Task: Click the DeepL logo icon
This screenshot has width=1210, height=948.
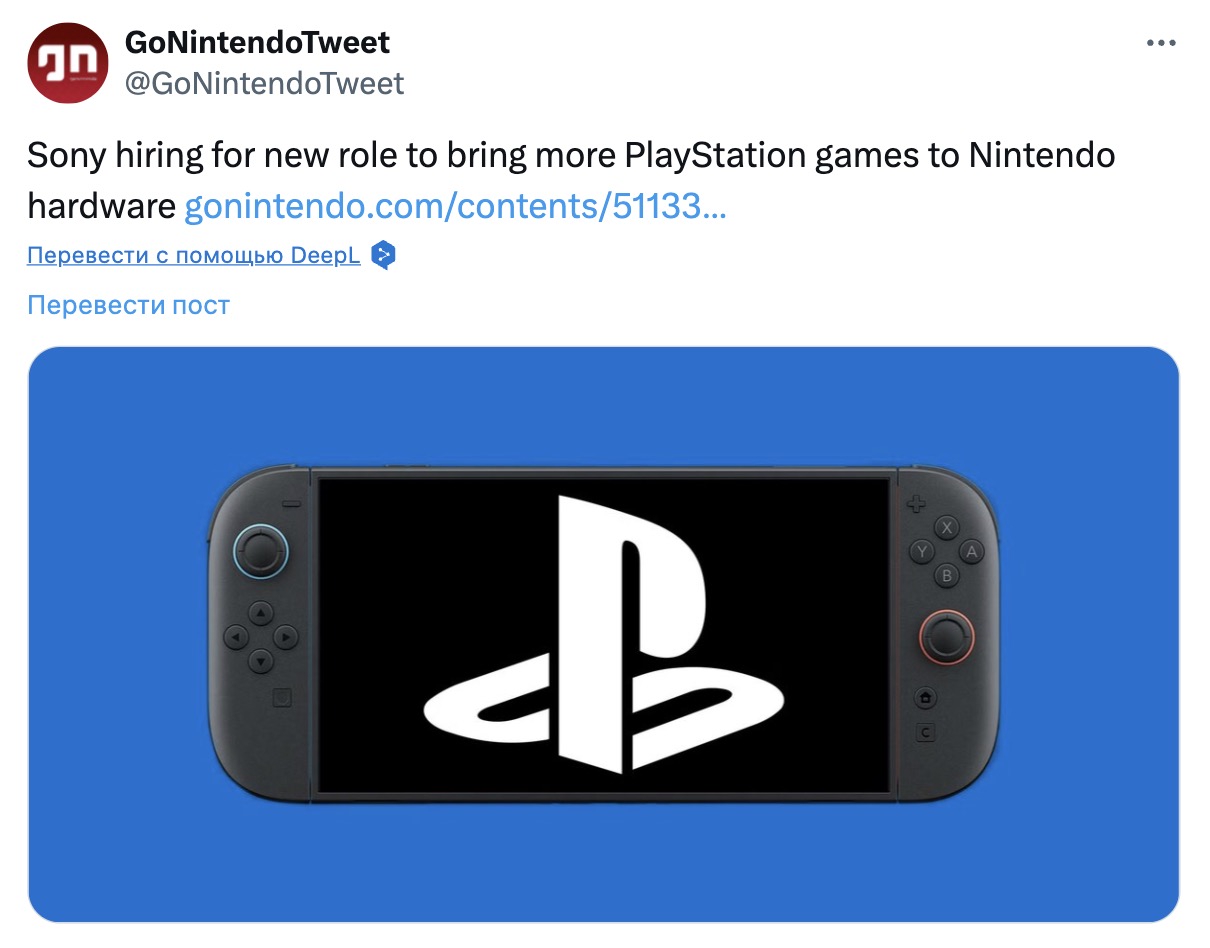Action: (383, 256)
